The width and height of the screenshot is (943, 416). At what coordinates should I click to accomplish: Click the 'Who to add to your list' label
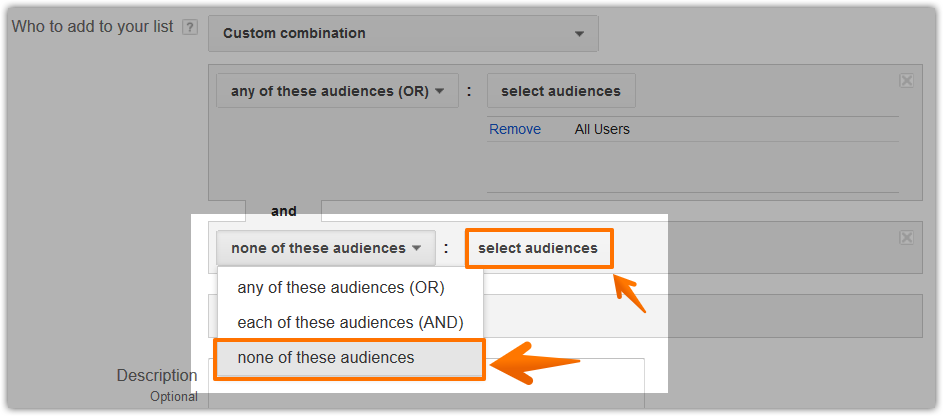(93, 27)
